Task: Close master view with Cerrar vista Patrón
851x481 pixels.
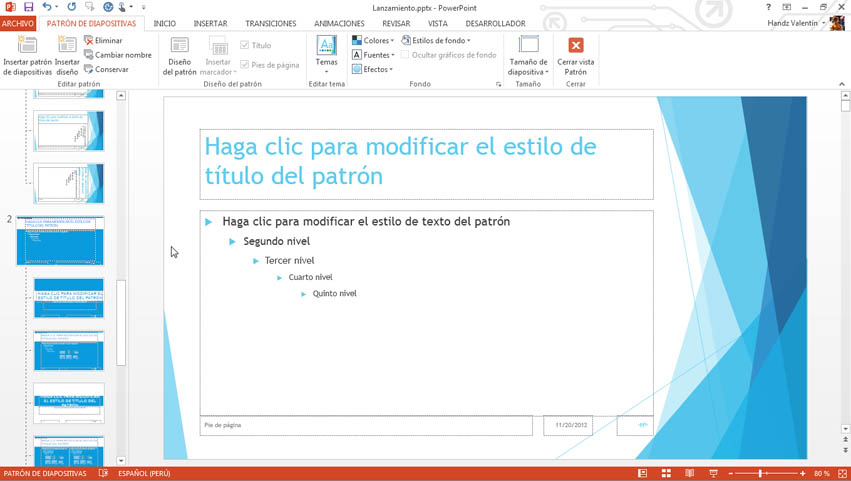Action: [575, 55]
